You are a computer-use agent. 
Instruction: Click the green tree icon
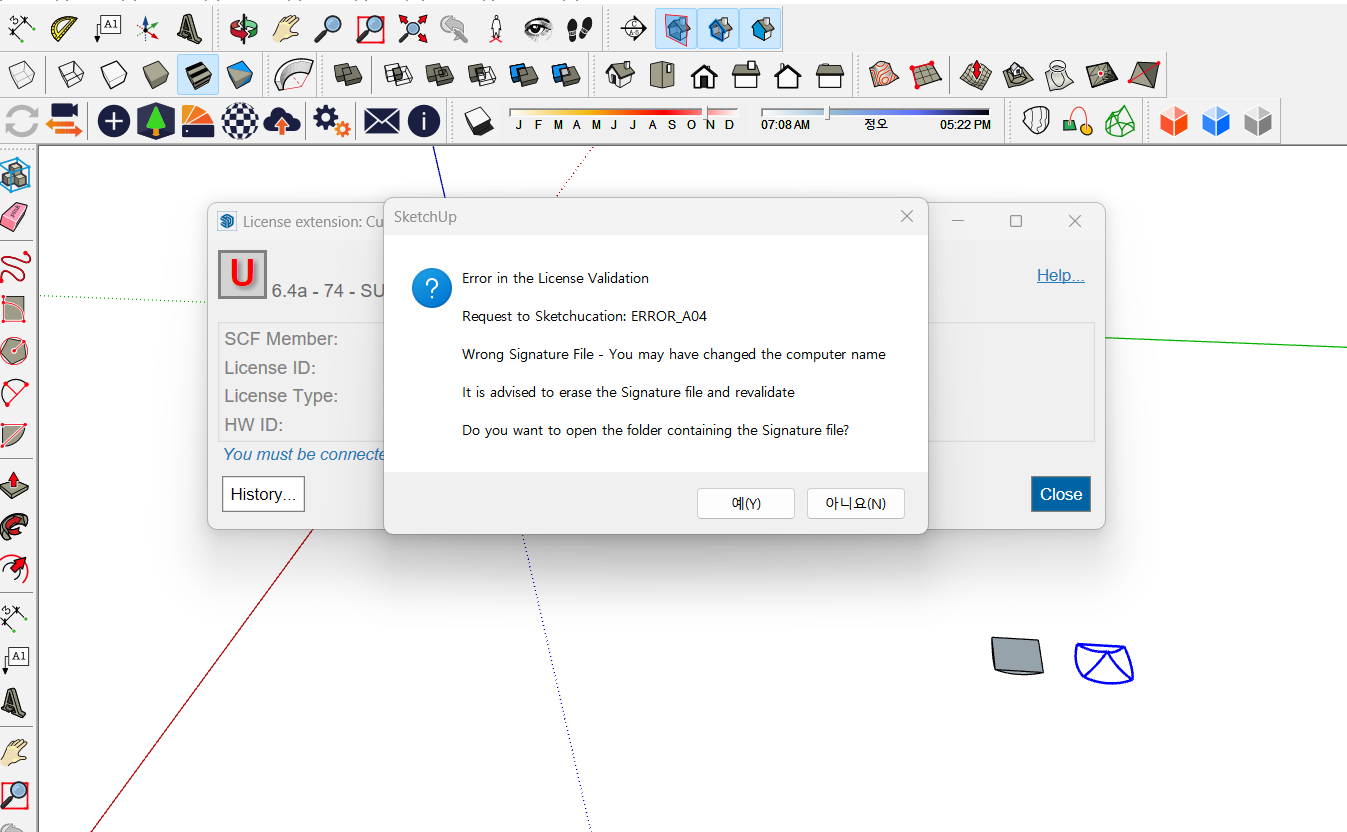(x=156, y=122)
